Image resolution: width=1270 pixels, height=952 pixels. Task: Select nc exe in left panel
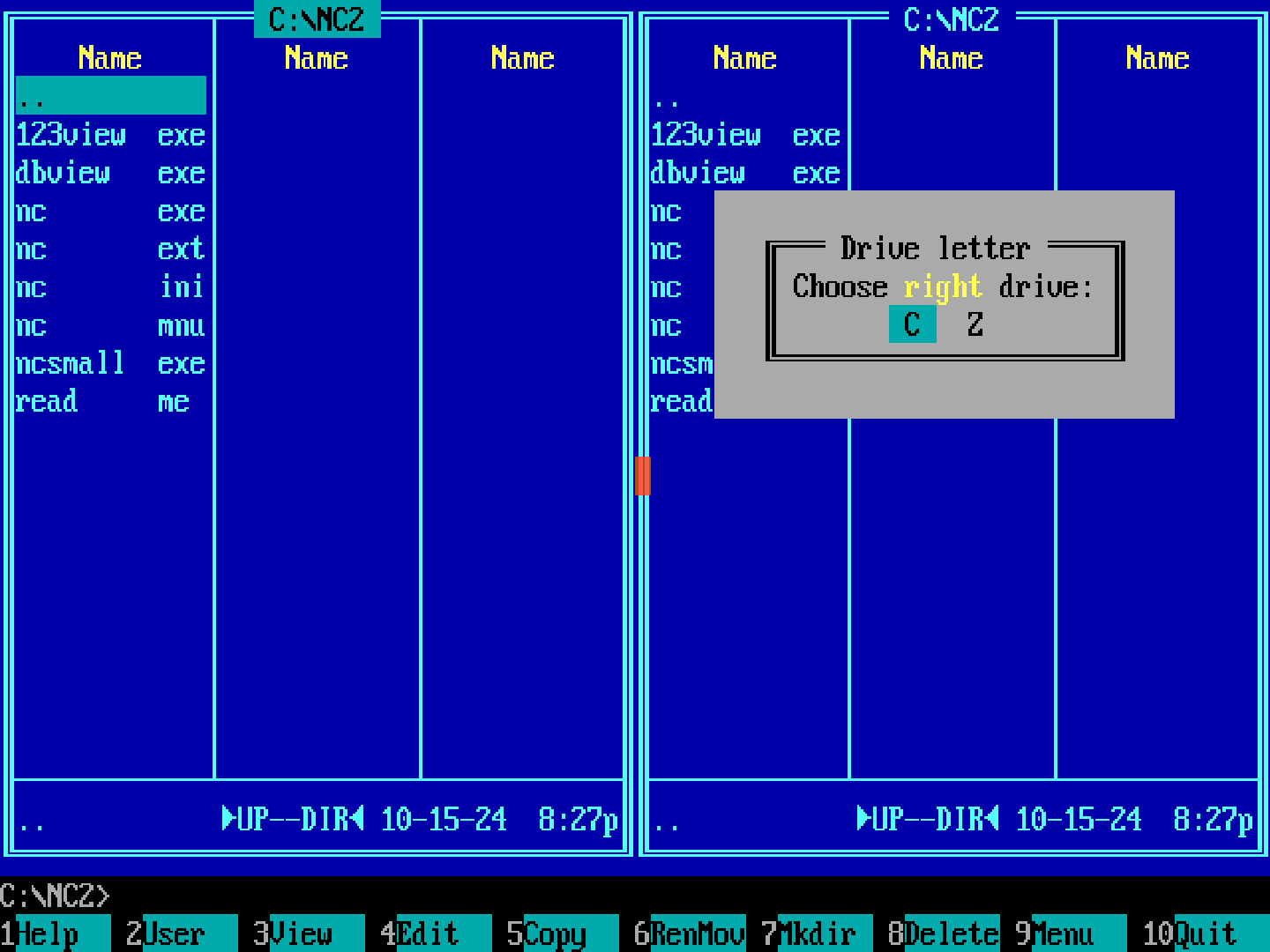pyautogui.click(x=111, y=210)
